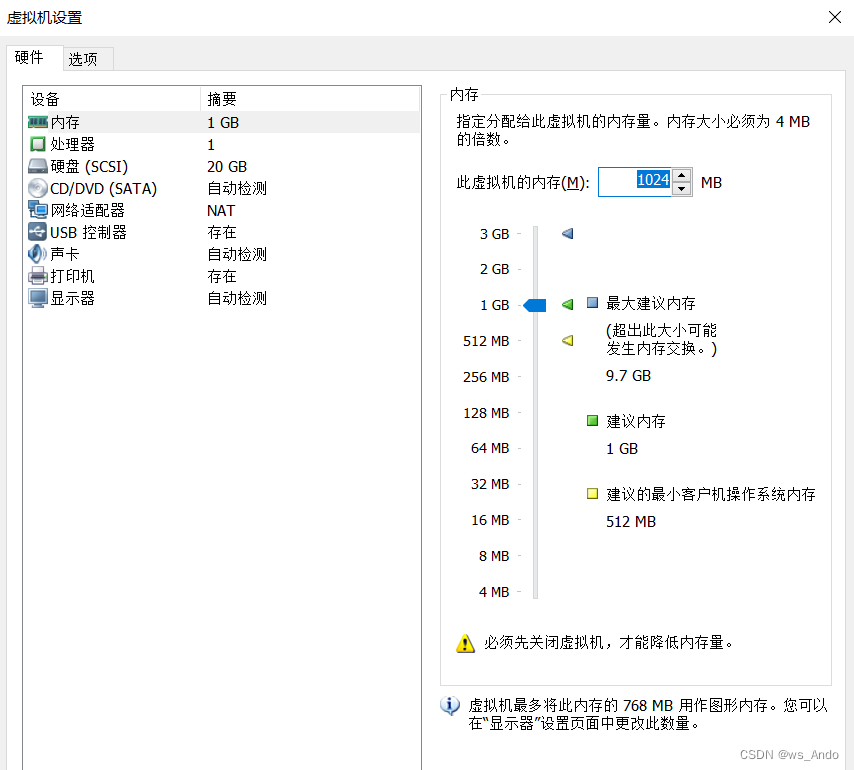Set memory slider to 2 GB label
Image resolution: width=854 pixels, height=770 pixels.
click(x=495, y=269)
